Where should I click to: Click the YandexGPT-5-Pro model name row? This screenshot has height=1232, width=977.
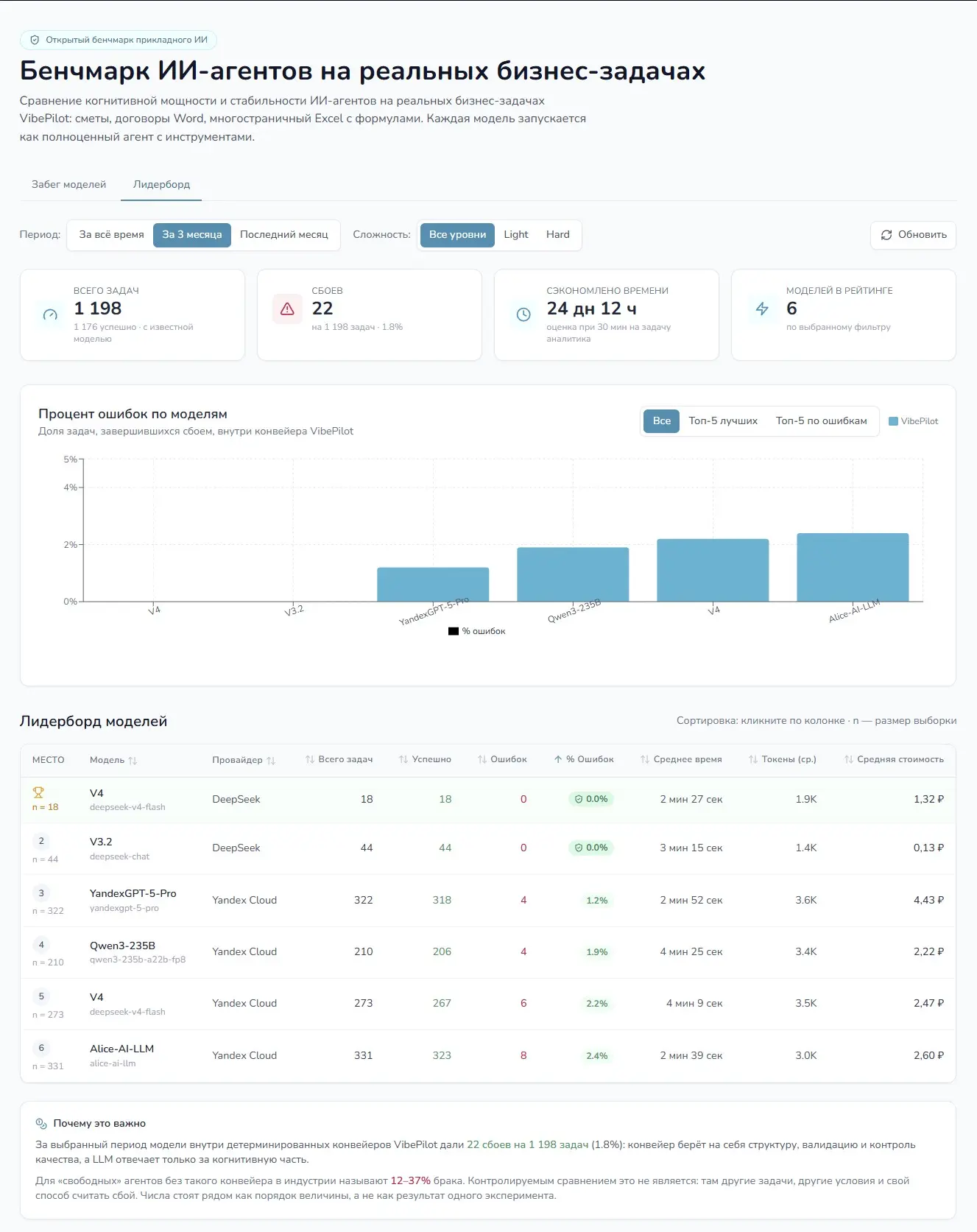tap(133, 893)
